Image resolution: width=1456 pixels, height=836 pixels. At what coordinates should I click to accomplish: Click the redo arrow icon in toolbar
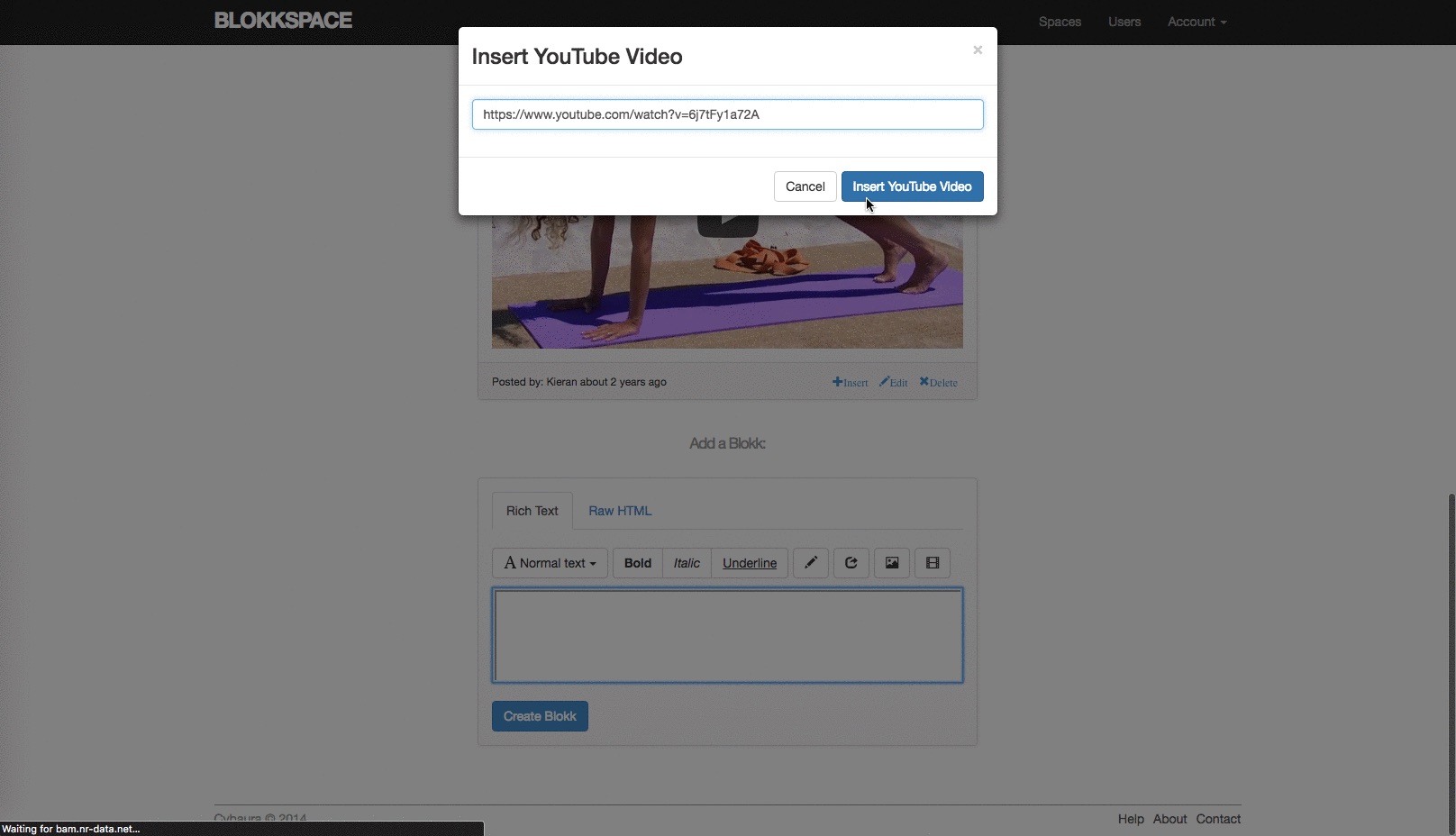[851, 563]
